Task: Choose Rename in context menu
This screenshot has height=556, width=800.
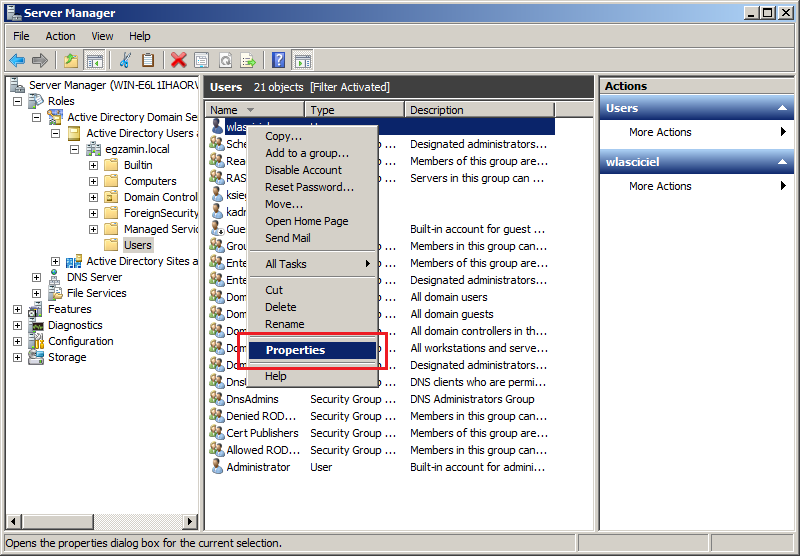Action: click(313, 324)
